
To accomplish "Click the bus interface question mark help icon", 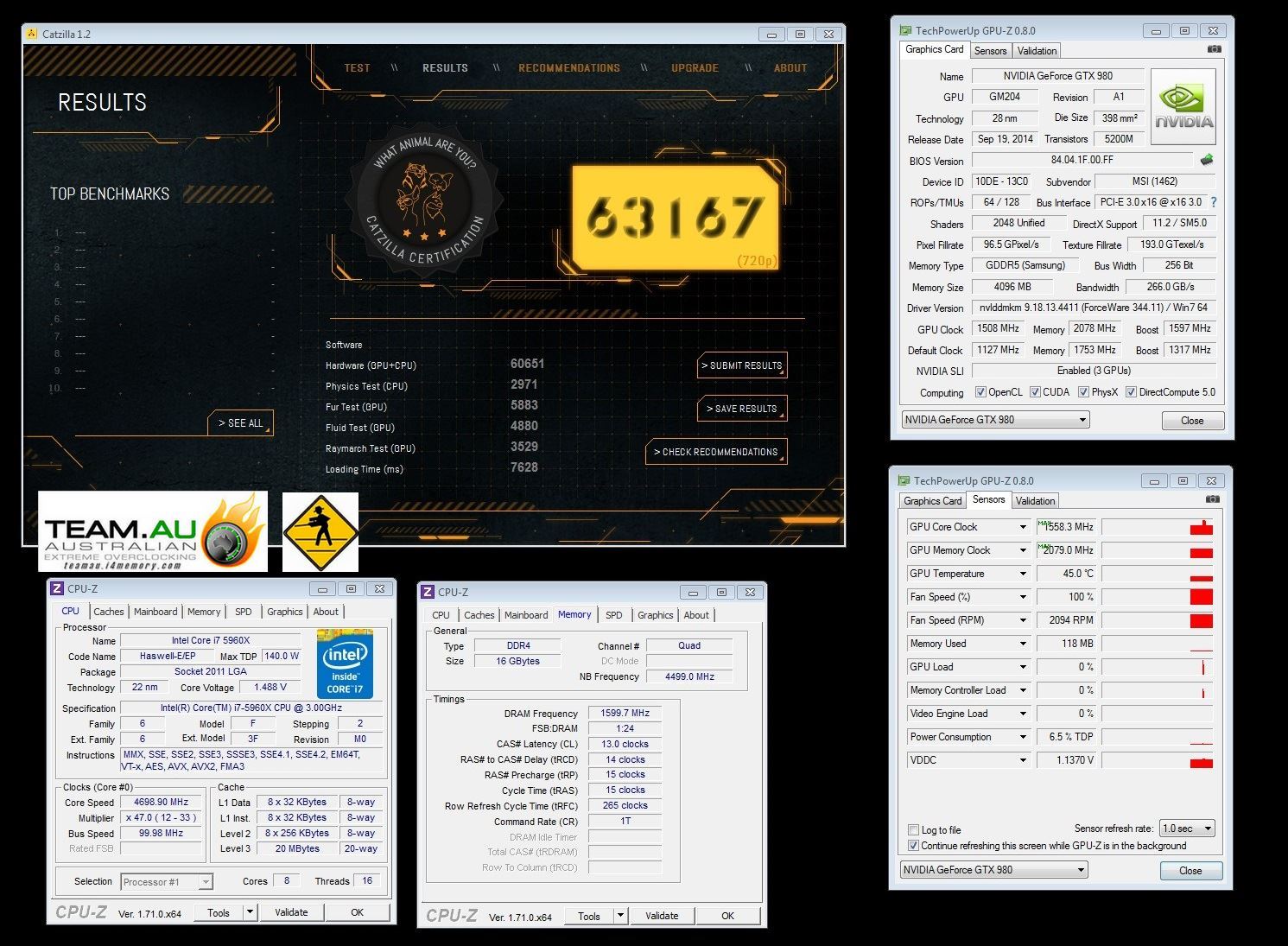I will [1214, 202].
